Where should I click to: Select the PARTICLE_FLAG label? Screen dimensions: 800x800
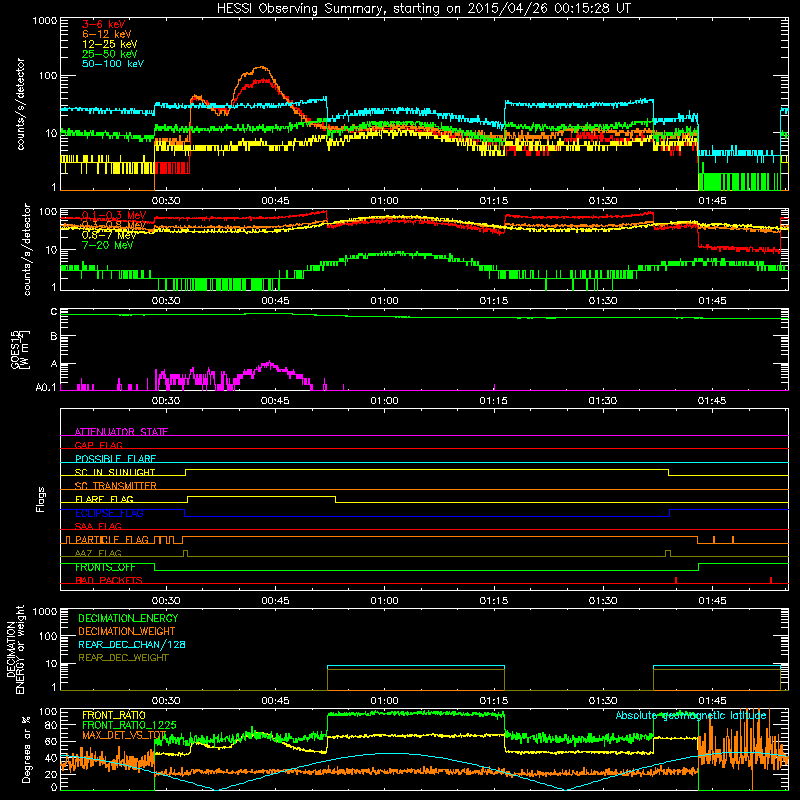tap(112, 539)
